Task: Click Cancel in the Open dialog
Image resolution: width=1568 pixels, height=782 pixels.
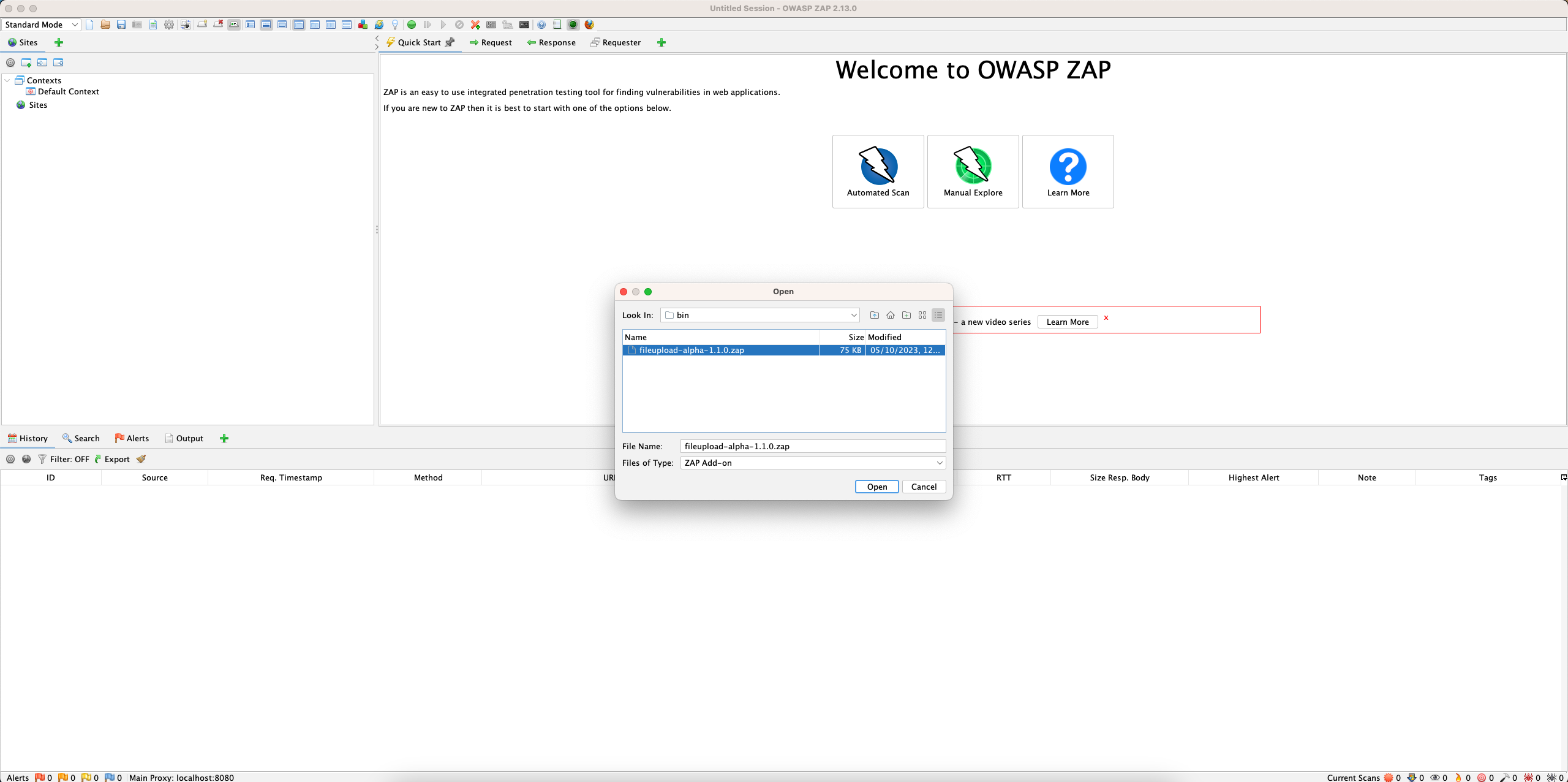Action: point(924,486)
